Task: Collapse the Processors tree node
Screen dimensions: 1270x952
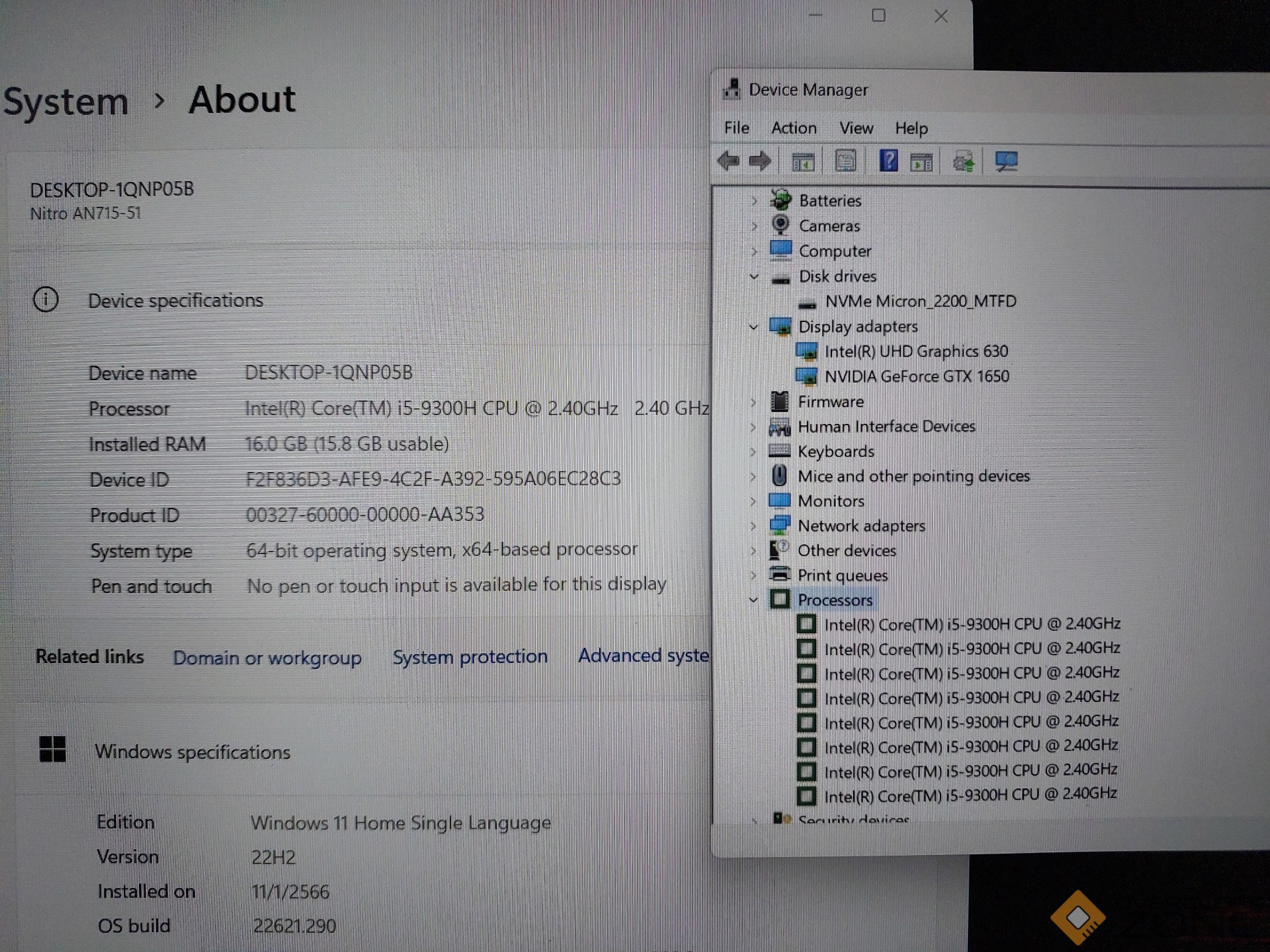Action: point(753,600)
